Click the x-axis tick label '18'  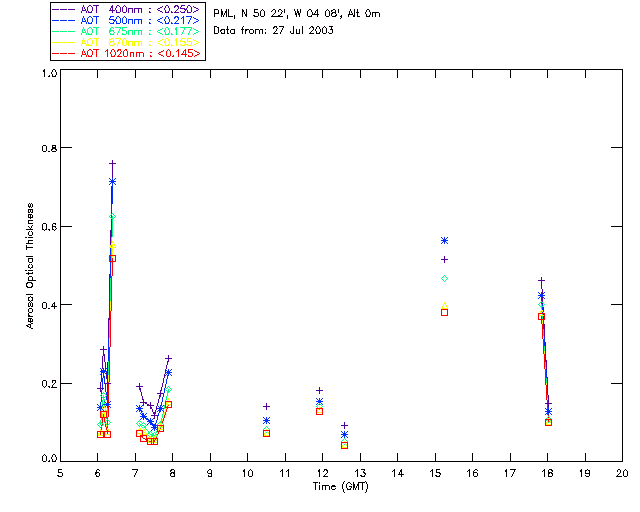point(547,473)
